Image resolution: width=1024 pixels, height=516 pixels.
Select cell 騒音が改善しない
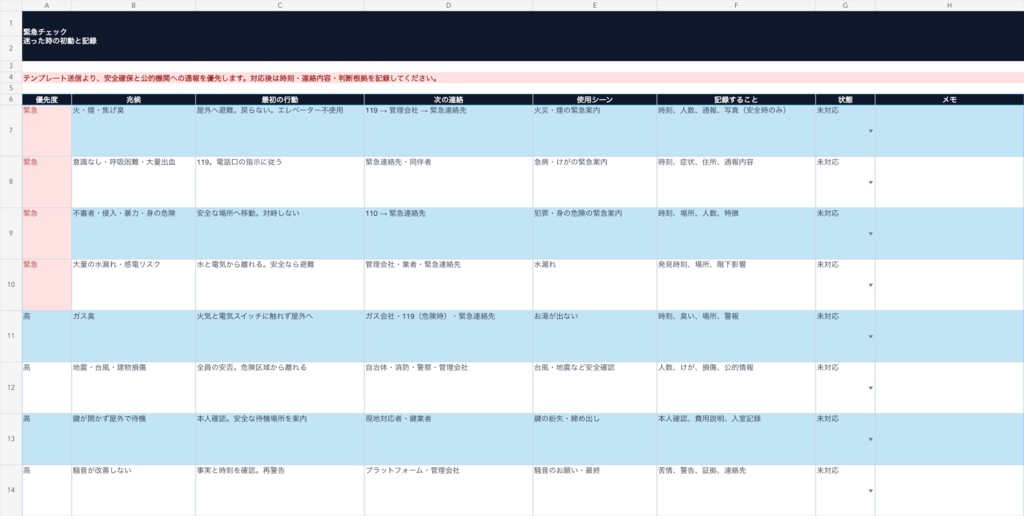coord(133,490)
